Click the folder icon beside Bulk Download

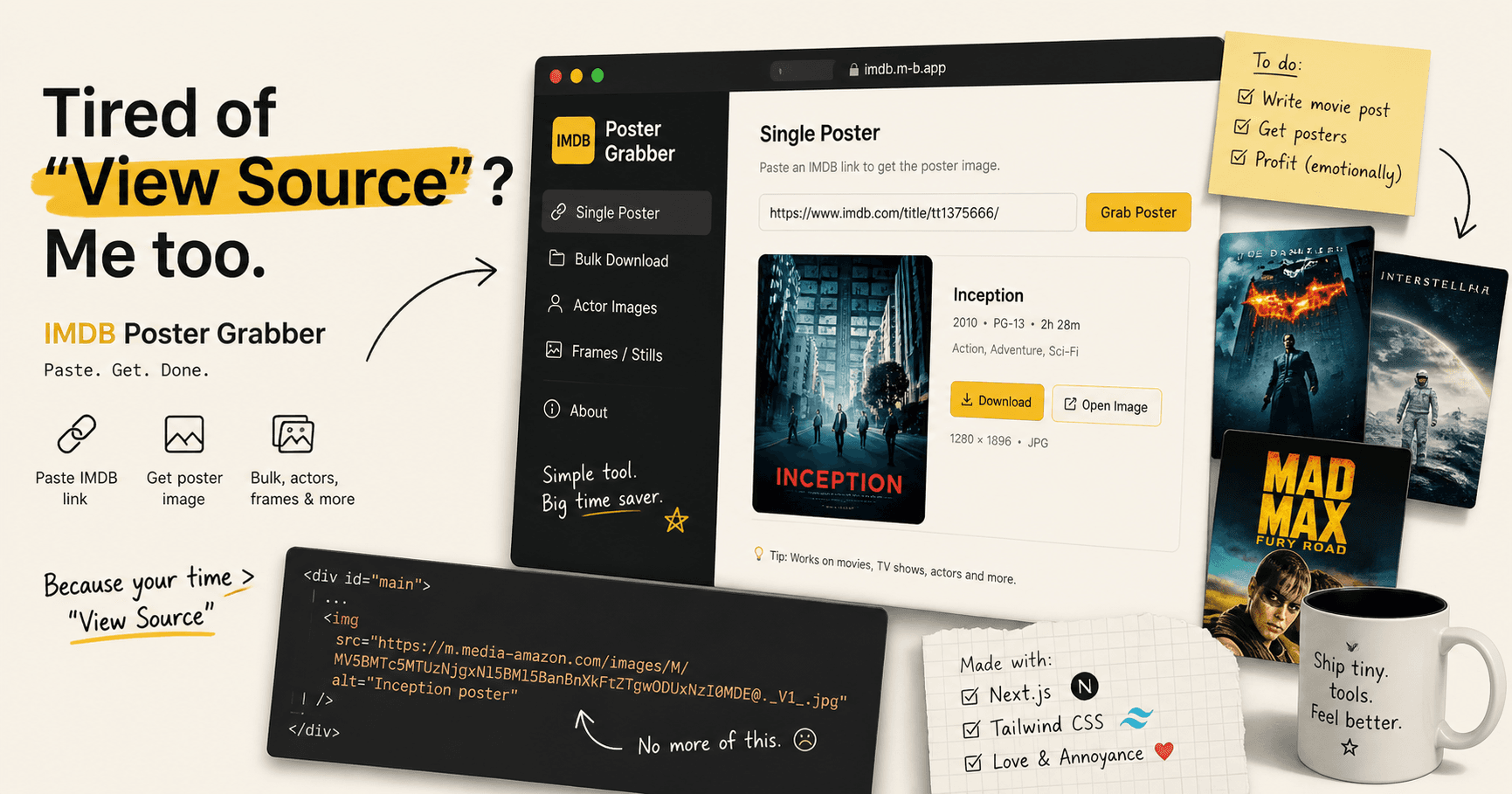(556, 259)
